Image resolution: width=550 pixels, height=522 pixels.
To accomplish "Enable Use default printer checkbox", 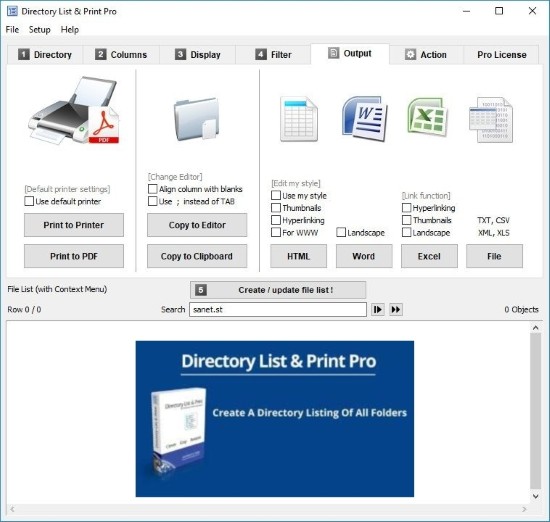I will (29, 201).
